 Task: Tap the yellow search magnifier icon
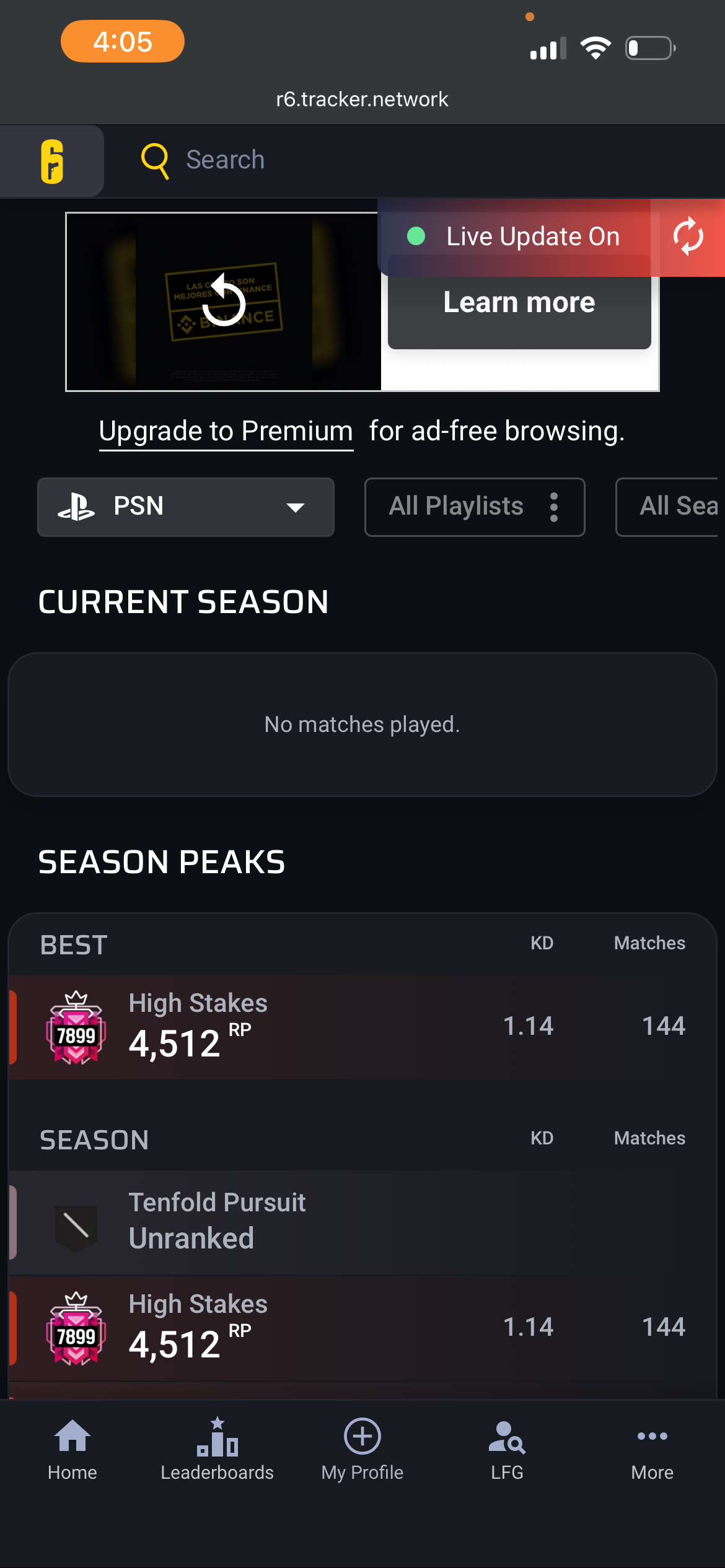[155, 160]
